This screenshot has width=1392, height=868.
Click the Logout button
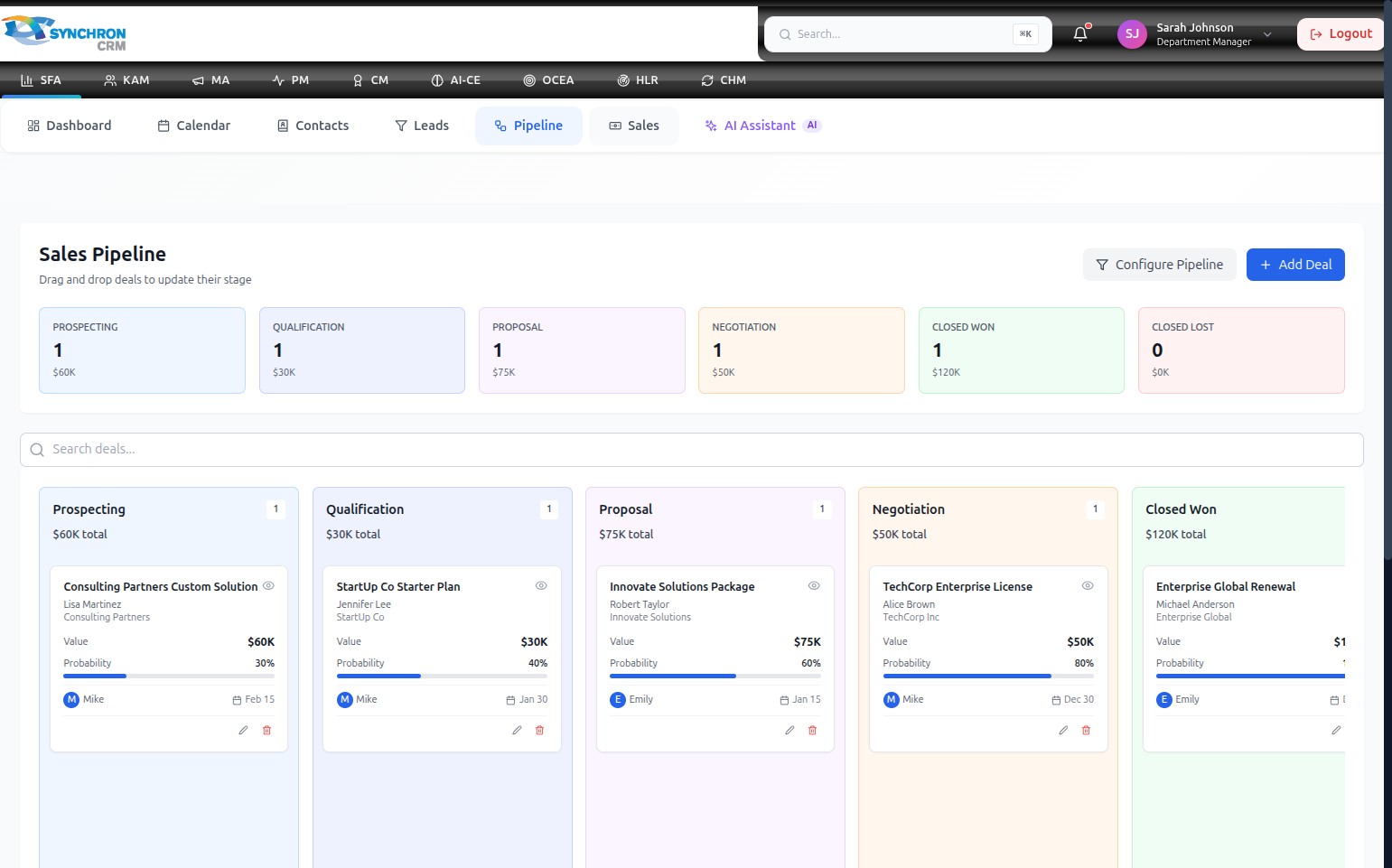(1341, 34)
